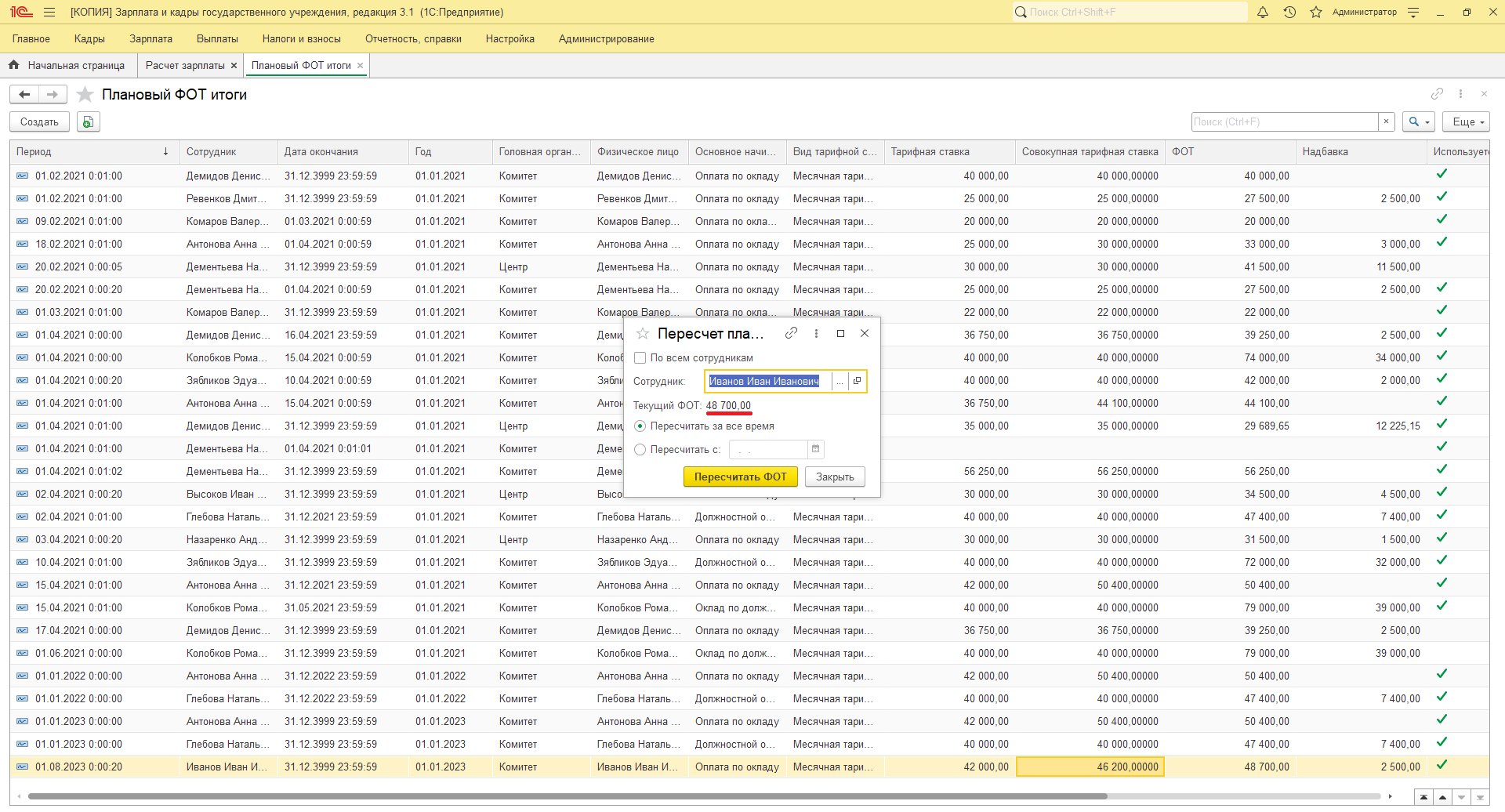Open the employee card from Сотрудник field

(x=857, y=381)
